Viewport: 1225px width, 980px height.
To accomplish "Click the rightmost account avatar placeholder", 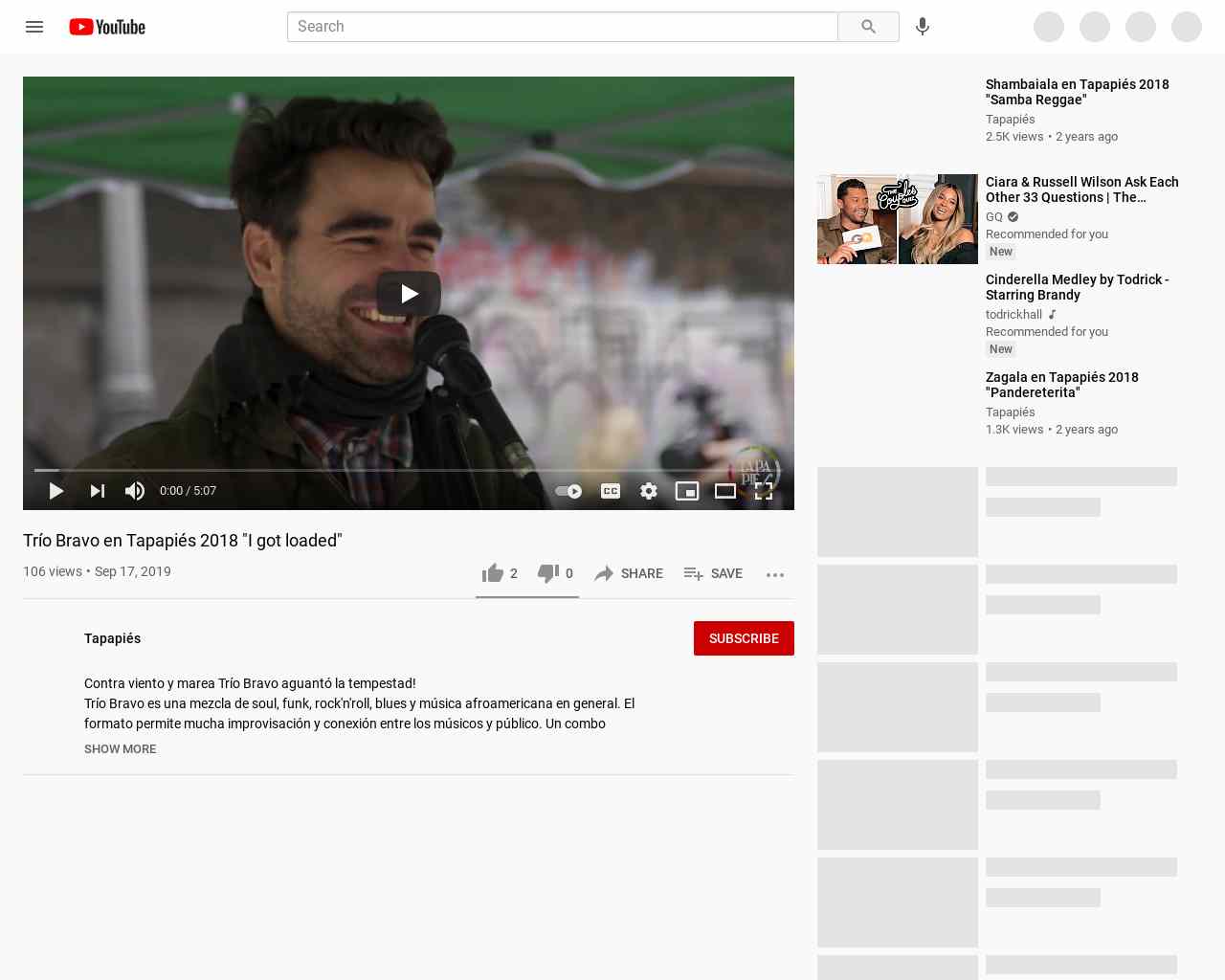I will pyautogui.click(x=1187, y=27).
